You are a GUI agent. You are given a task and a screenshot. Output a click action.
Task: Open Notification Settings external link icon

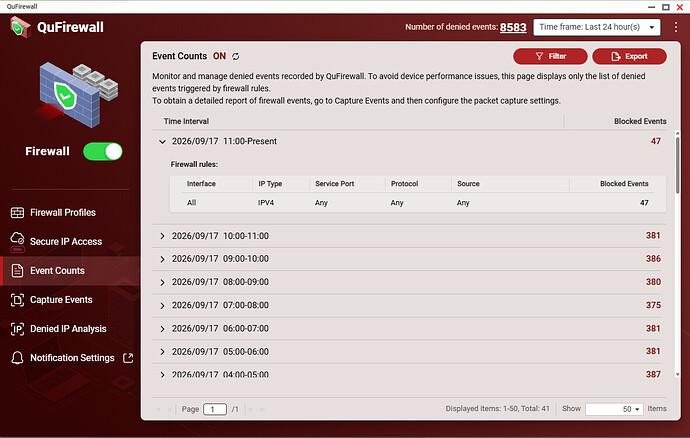point(128,358)
